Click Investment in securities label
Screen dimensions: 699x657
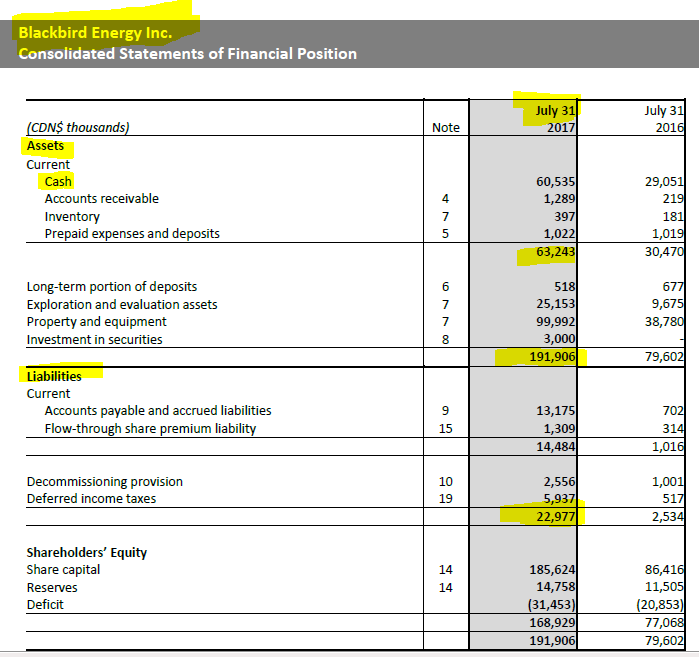[95, 340]
